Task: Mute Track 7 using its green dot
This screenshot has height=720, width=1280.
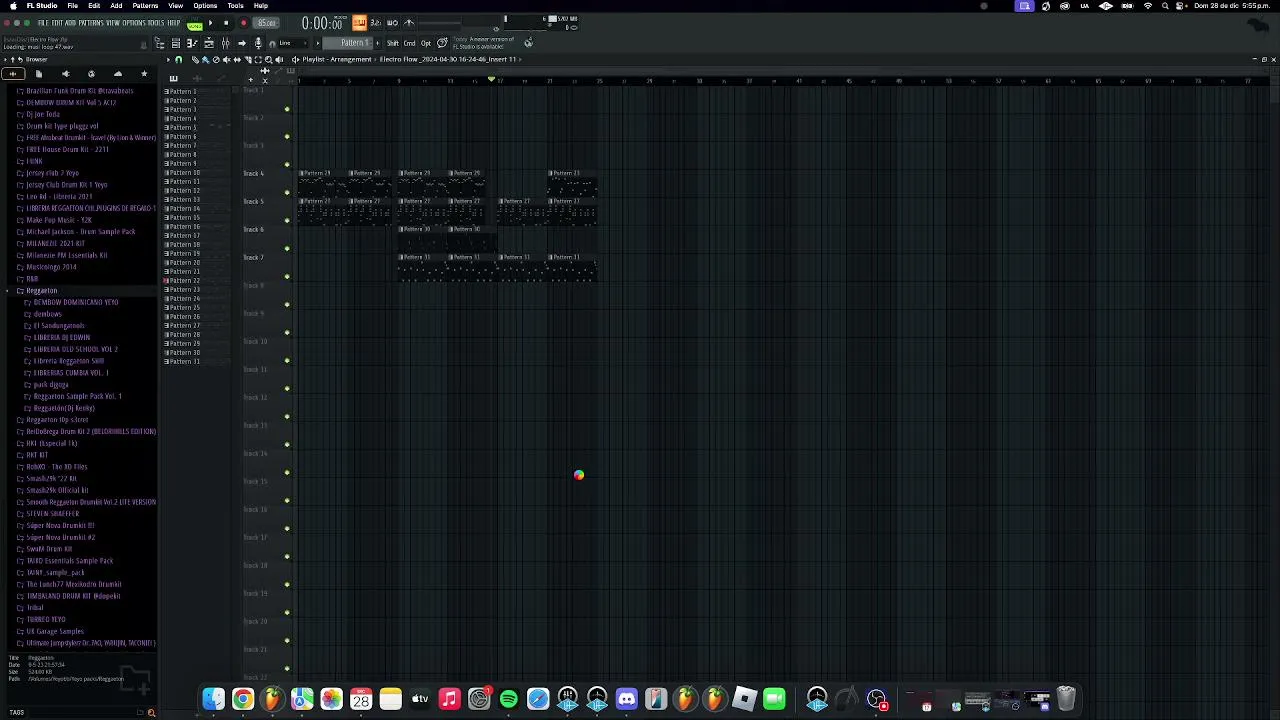Action: coord(287,276)
